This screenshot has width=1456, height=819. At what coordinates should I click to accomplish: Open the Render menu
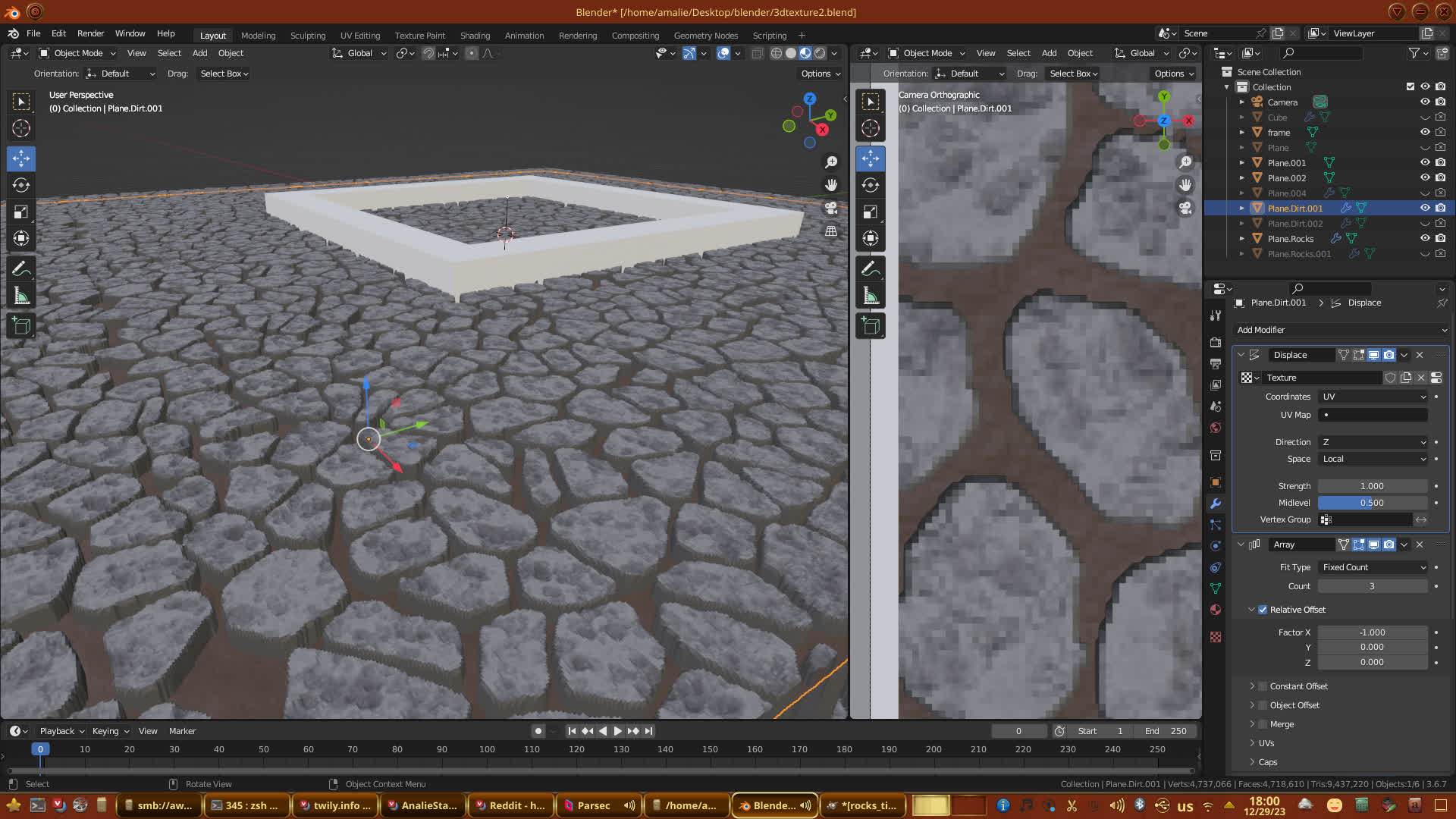90,33
